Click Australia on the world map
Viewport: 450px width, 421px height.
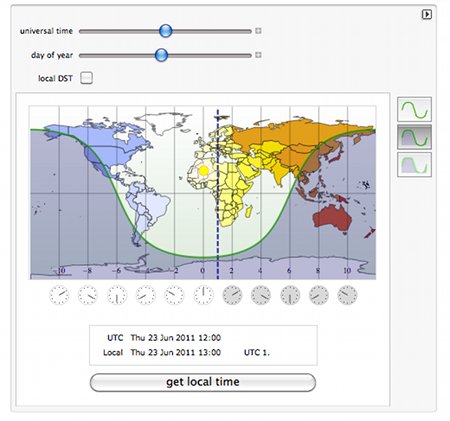point(332,218)
